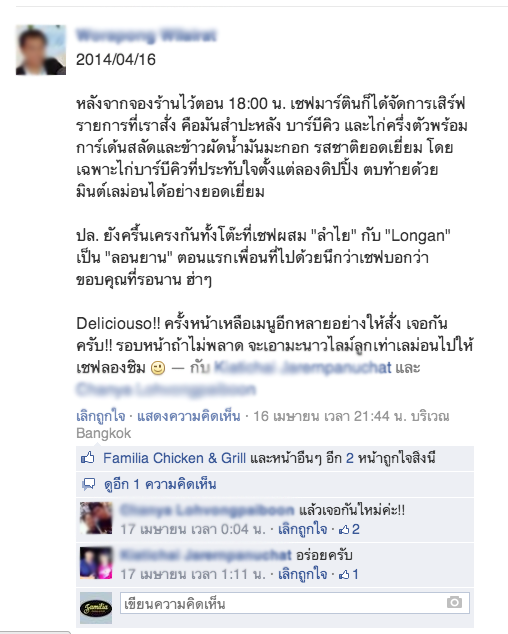Toggle เลิกถูกใจ on the 0:04 comment
Screen dimensions: 508x634
point(303,529)
